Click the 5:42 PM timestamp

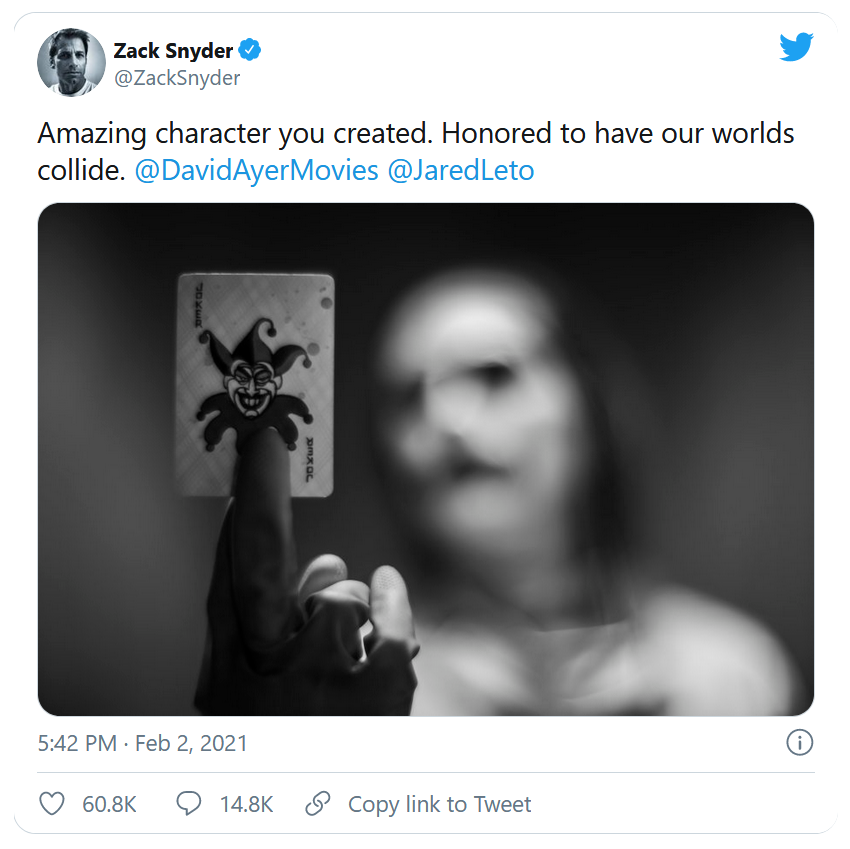coord(78,744)
